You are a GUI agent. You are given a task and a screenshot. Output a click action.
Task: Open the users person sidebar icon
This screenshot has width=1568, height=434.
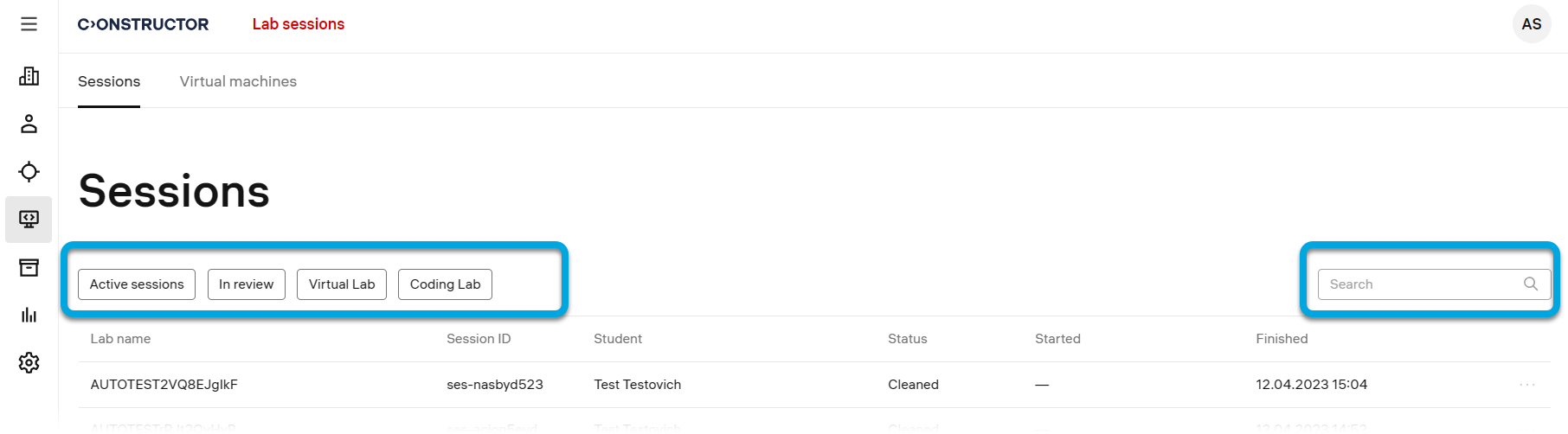29,124
